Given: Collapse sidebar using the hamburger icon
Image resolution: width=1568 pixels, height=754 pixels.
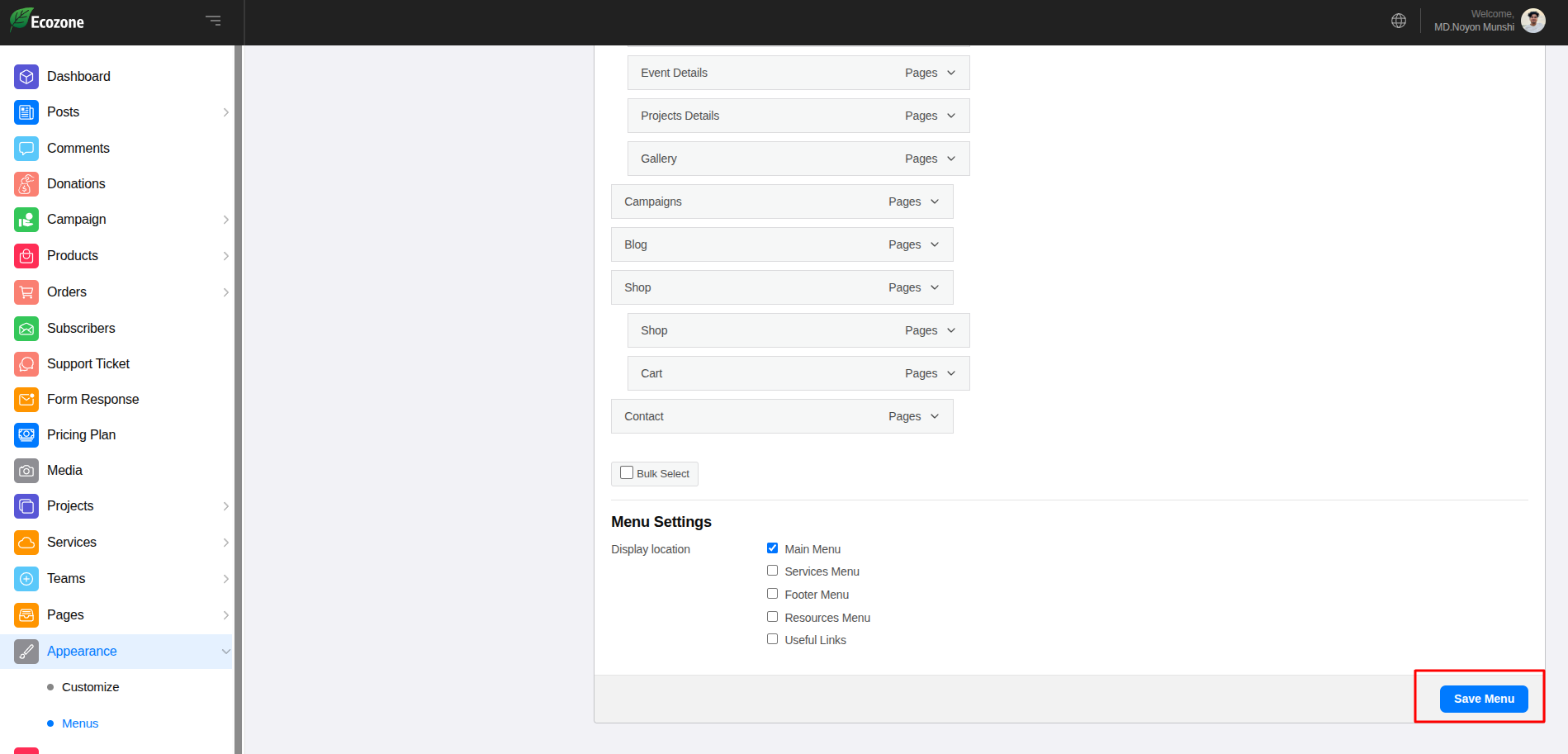Looking at the screenshot, I should pyautogui.click(x=213, y=21).
